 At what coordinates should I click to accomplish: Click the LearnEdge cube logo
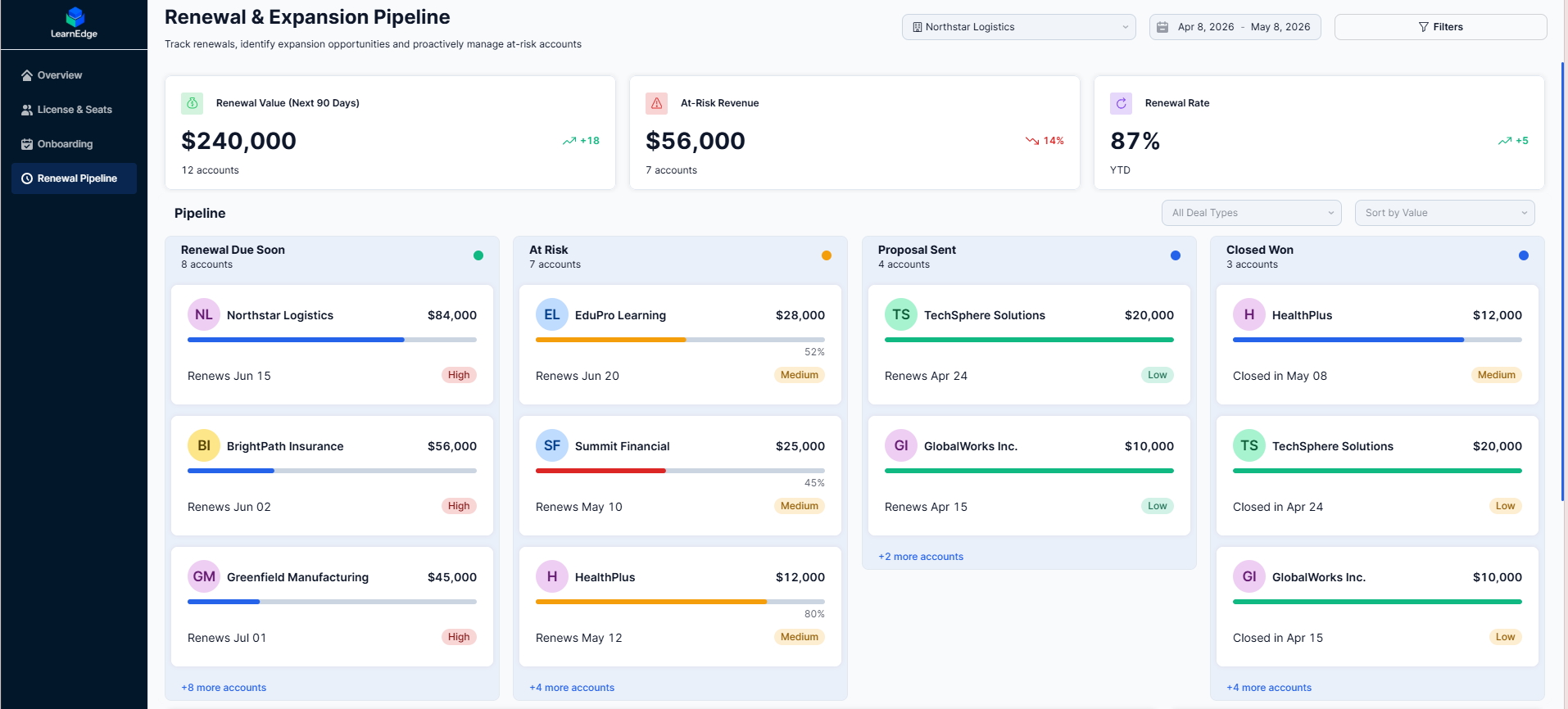[x=75, y=16]
